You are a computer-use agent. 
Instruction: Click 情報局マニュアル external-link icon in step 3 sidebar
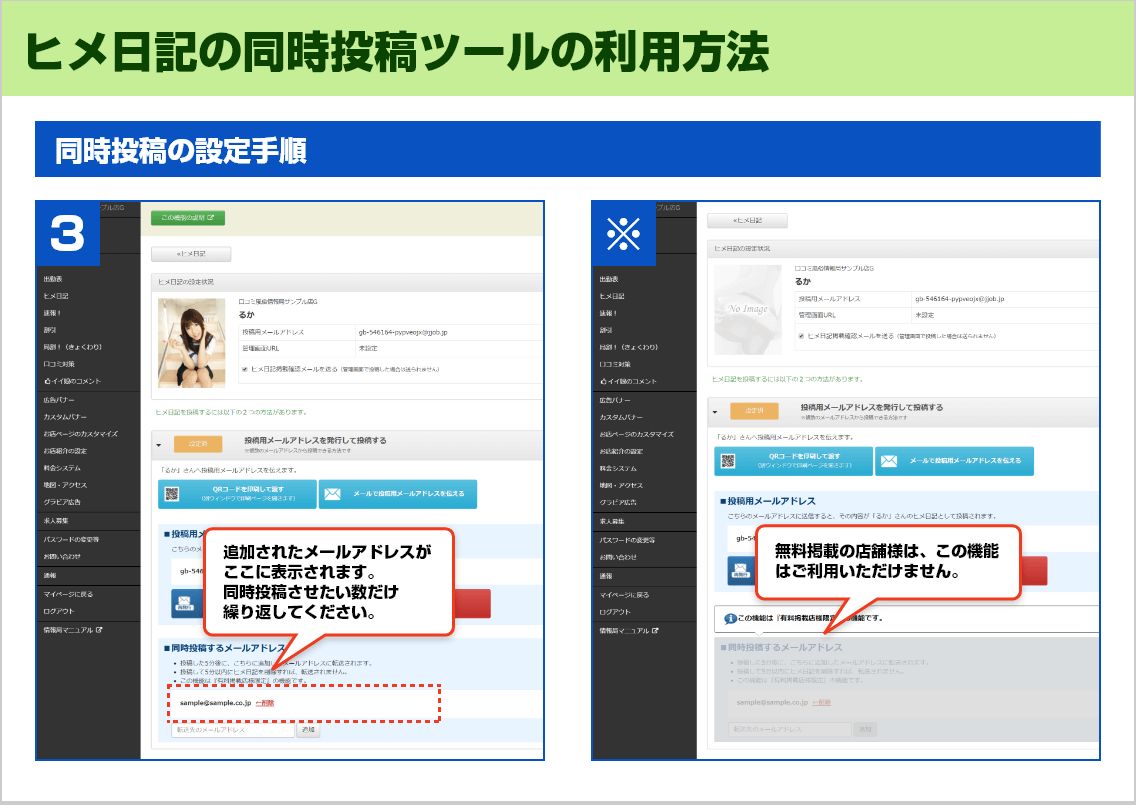[99, 630]
